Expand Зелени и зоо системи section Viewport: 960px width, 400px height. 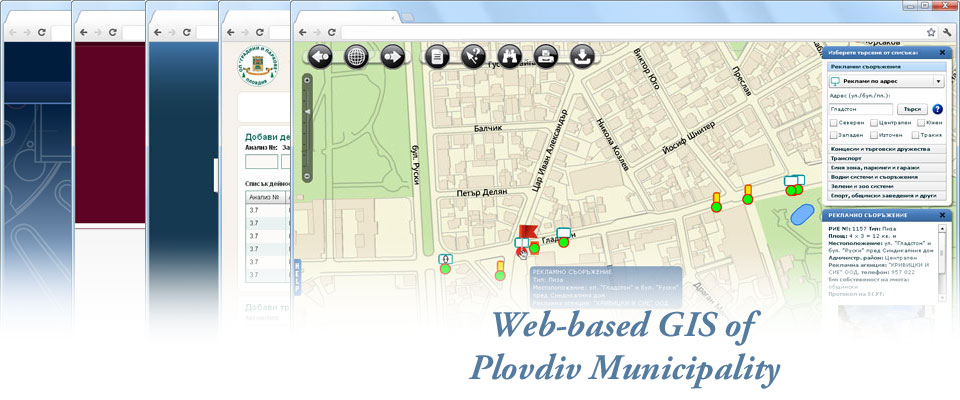click(x=887, y=186)
